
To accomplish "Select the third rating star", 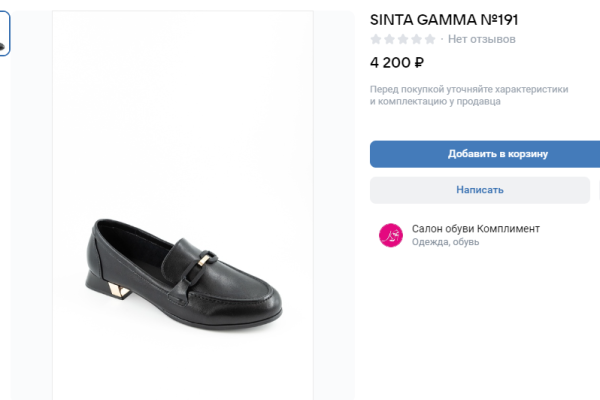I will [403, 39].
